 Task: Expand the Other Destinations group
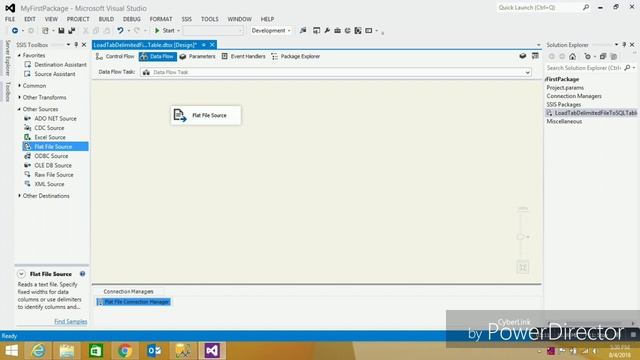click(19, 196)
